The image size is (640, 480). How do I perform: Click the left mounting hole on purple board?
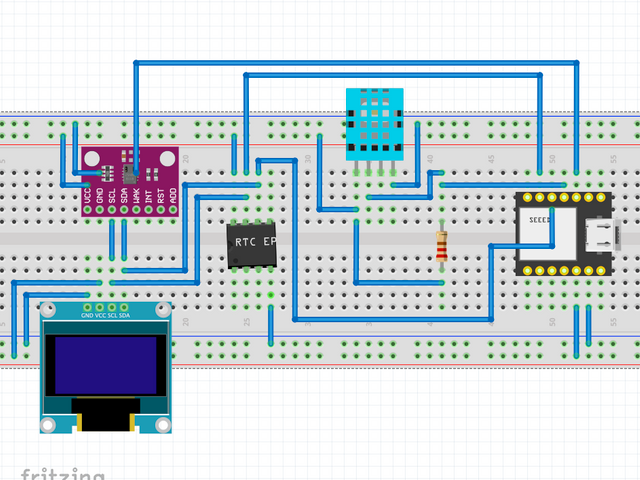coord(92,158)
